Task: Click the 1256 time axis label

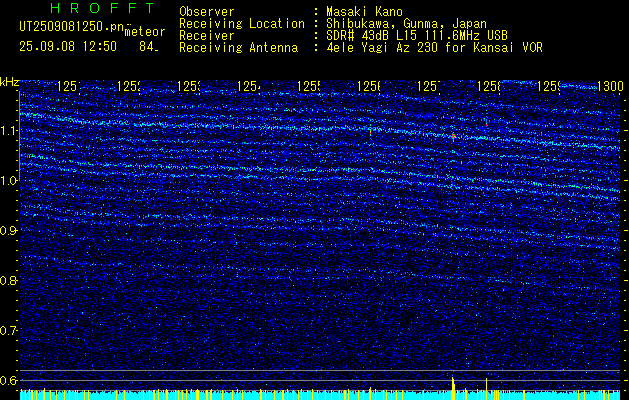Action: 369,86
